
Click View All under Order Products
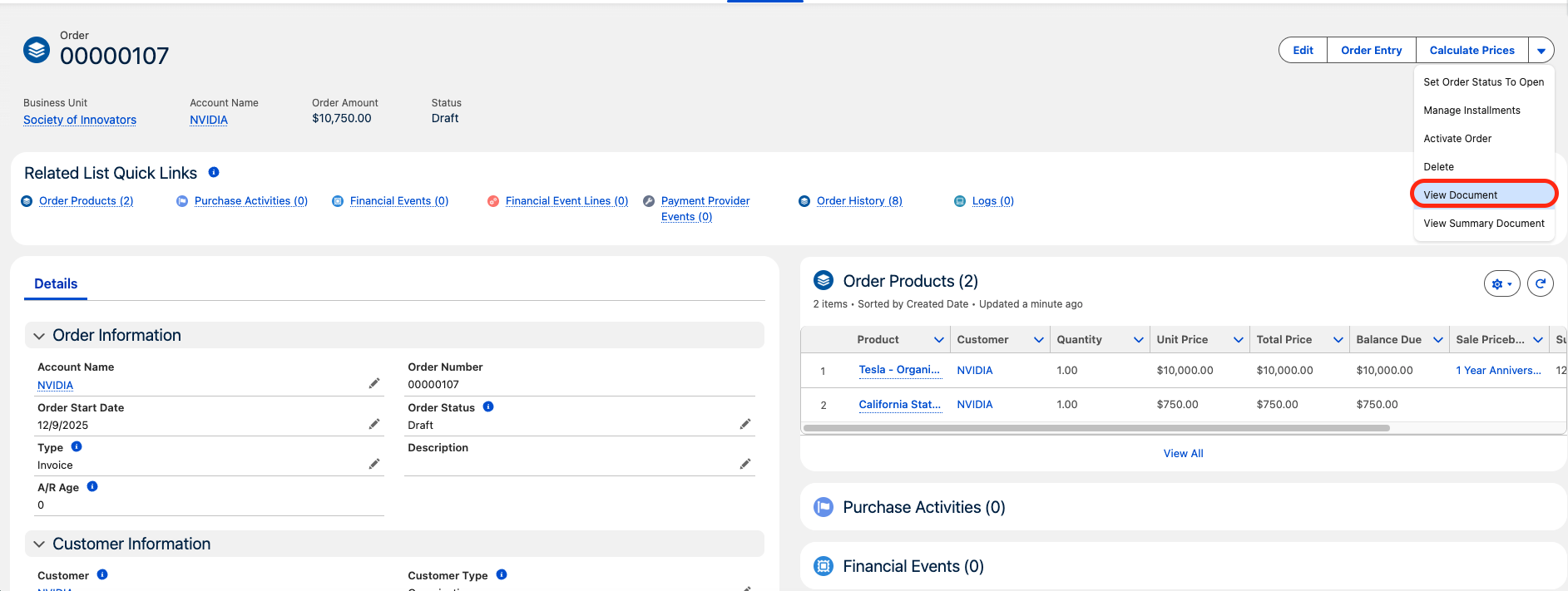tap(1183, 453)
